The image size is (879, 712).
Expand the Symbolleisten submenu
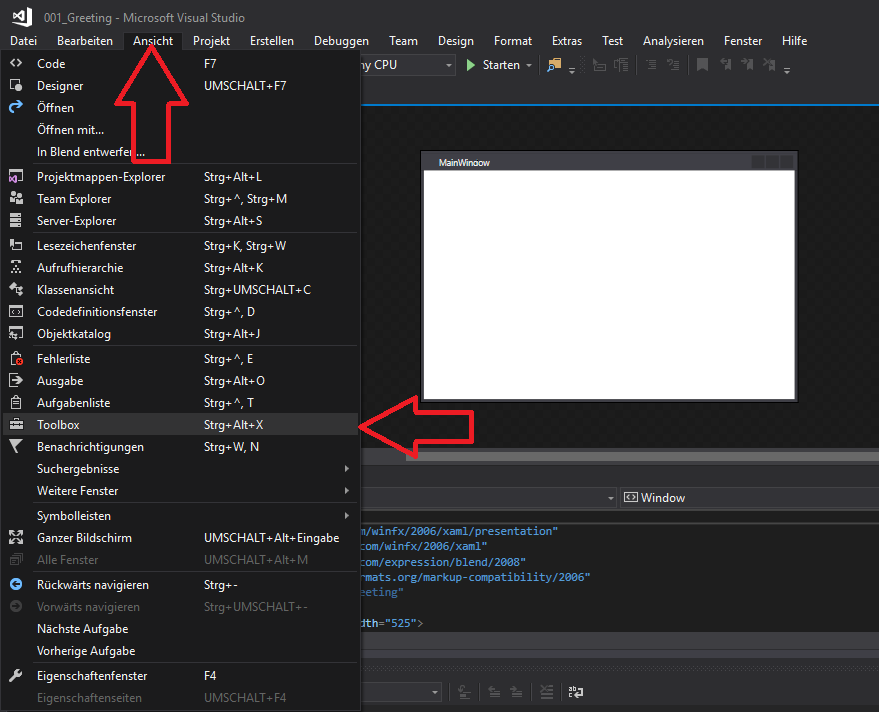(180, 515)
